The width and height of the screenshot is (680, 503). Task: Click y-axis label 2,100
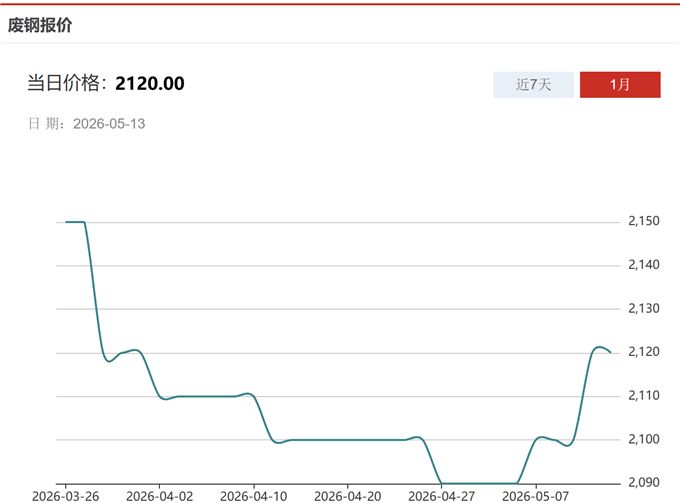(x=644, y=439)
